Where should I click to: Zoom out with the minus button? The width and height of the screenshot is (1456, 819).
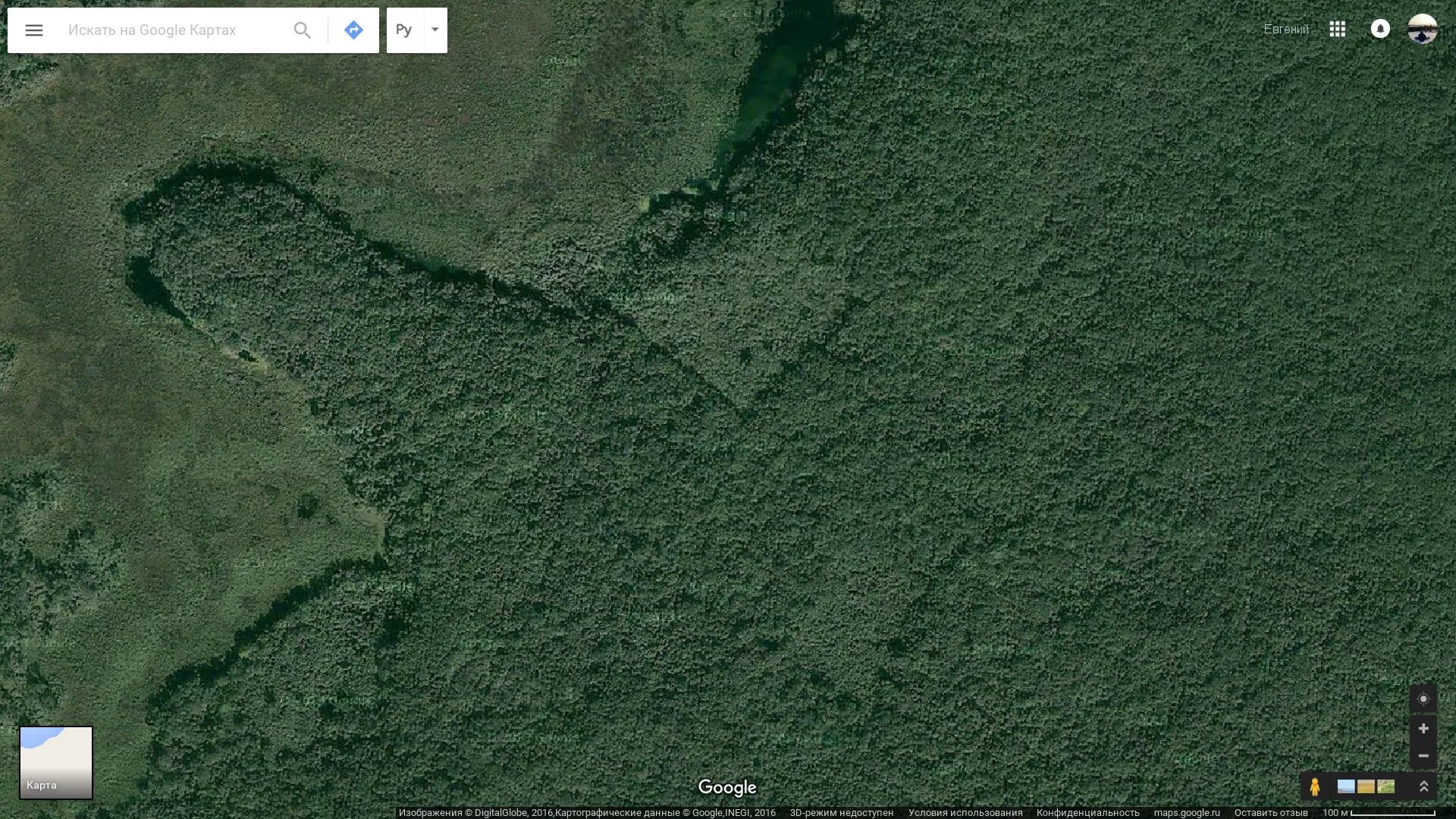coord(1423,755)
